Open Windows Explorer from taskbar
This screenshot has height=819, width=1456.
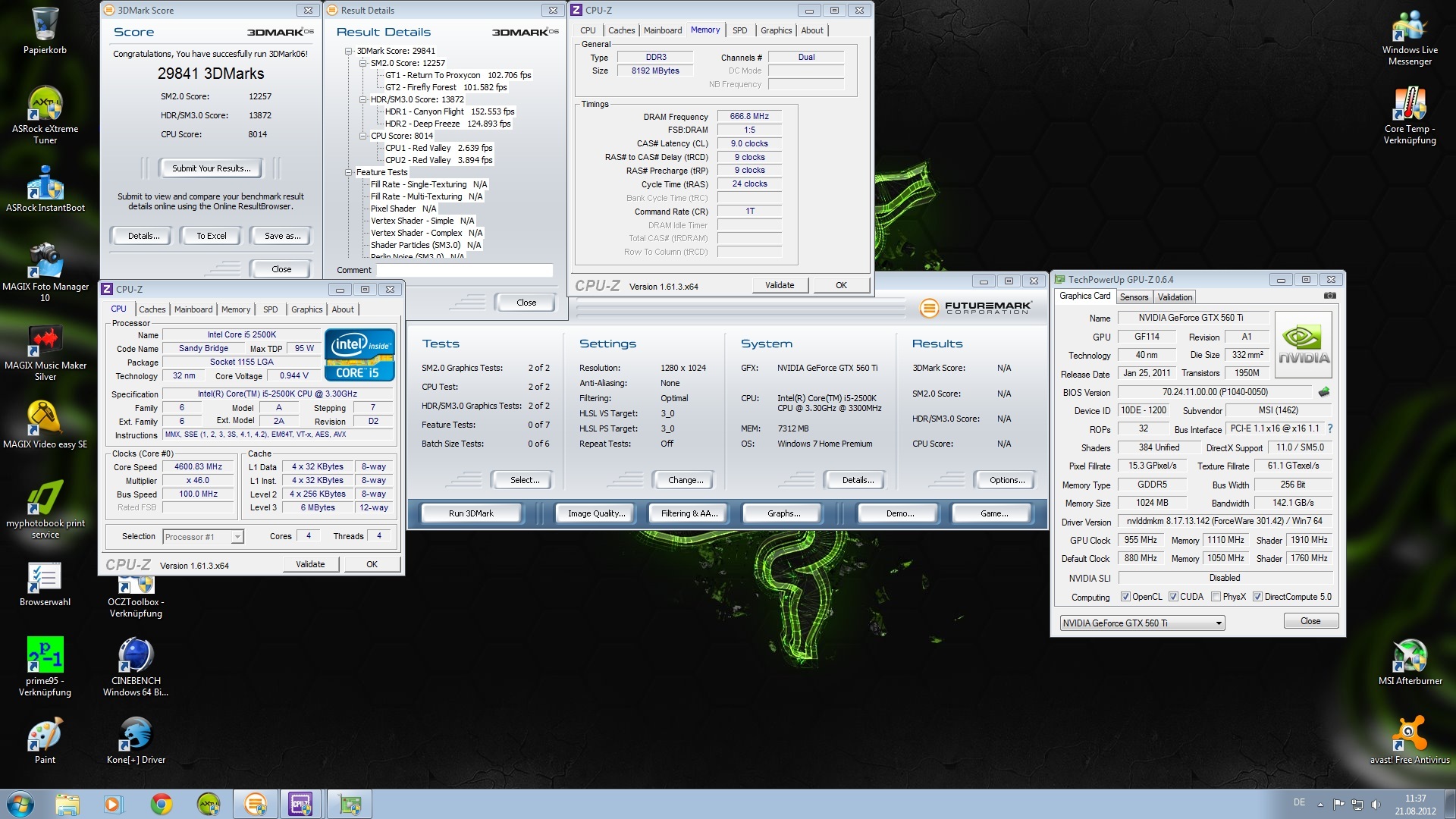tap(67, 804)
